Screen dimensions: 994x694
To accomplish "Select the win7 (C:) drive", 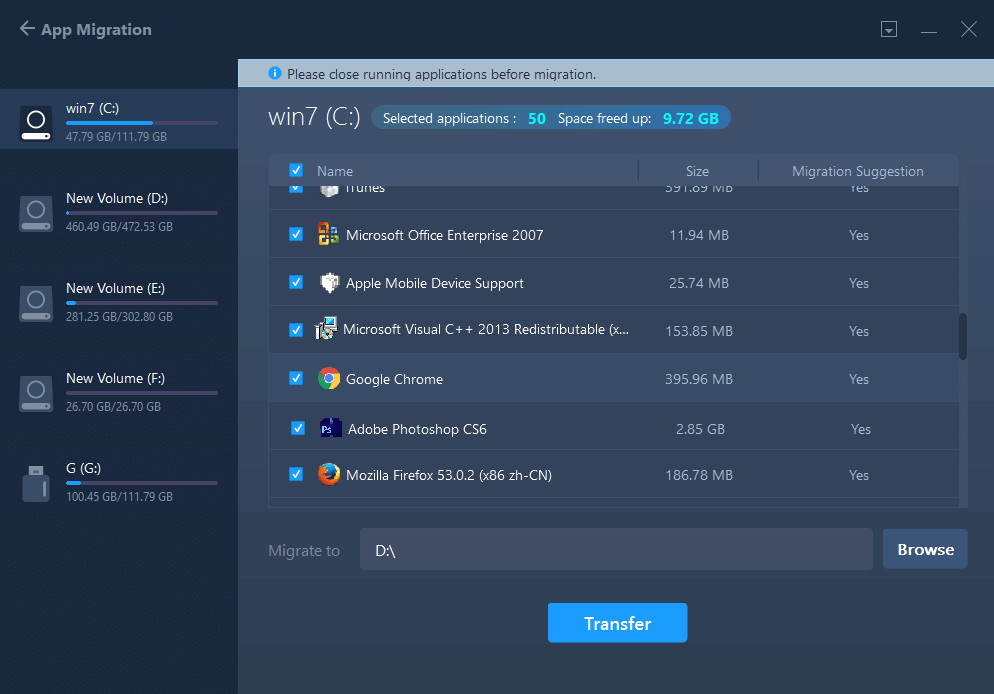I will point(119,119).
